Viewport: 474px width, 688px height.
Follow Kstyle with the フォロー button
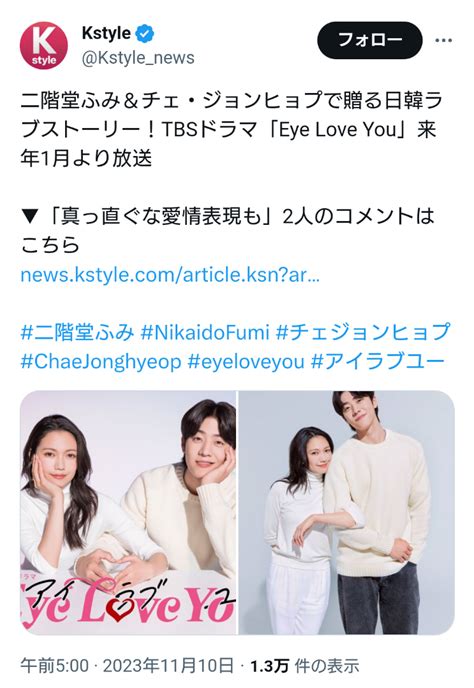click(x=370, y=40)
